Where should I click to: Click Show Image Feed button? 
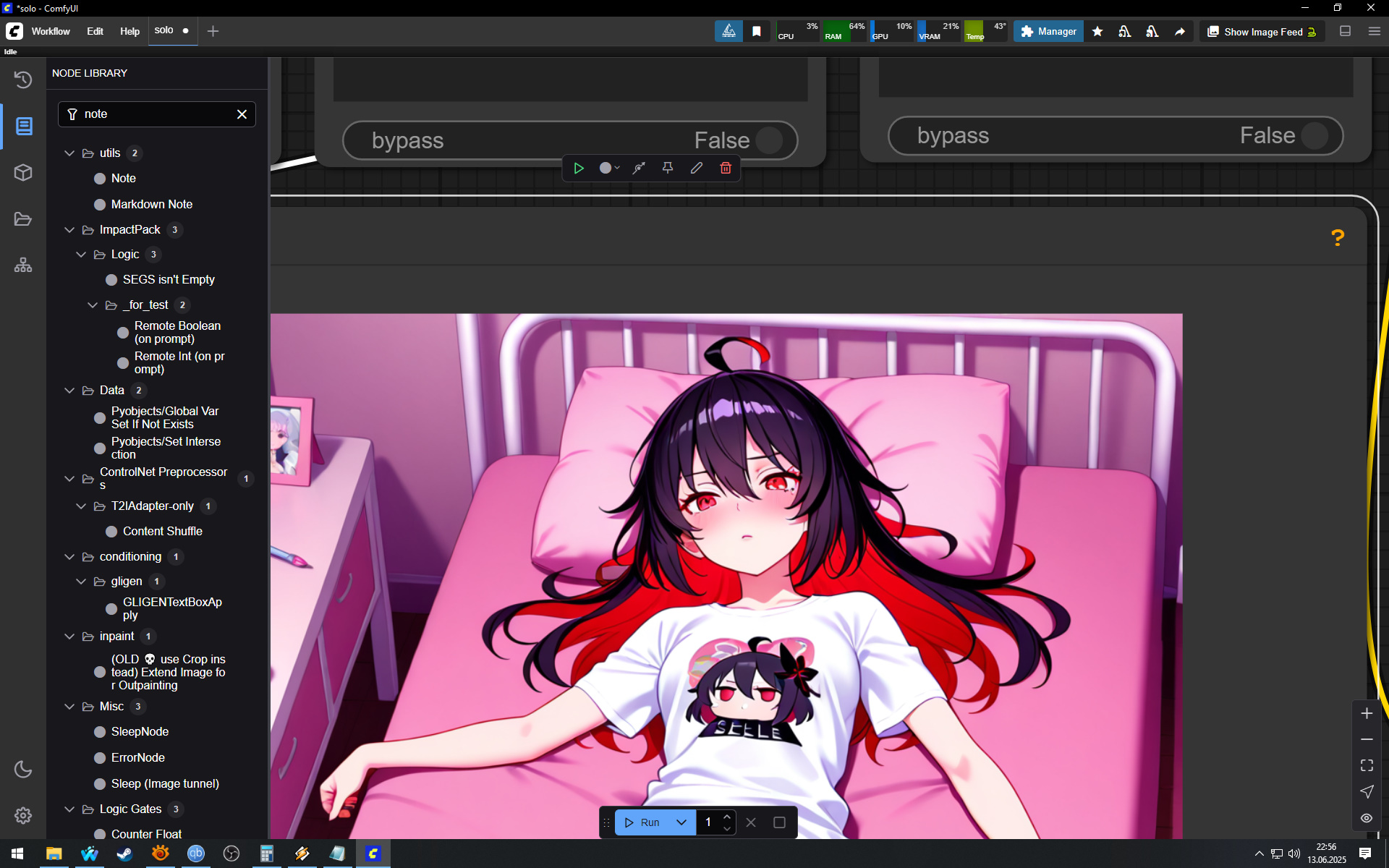(x=1263, y=32)
